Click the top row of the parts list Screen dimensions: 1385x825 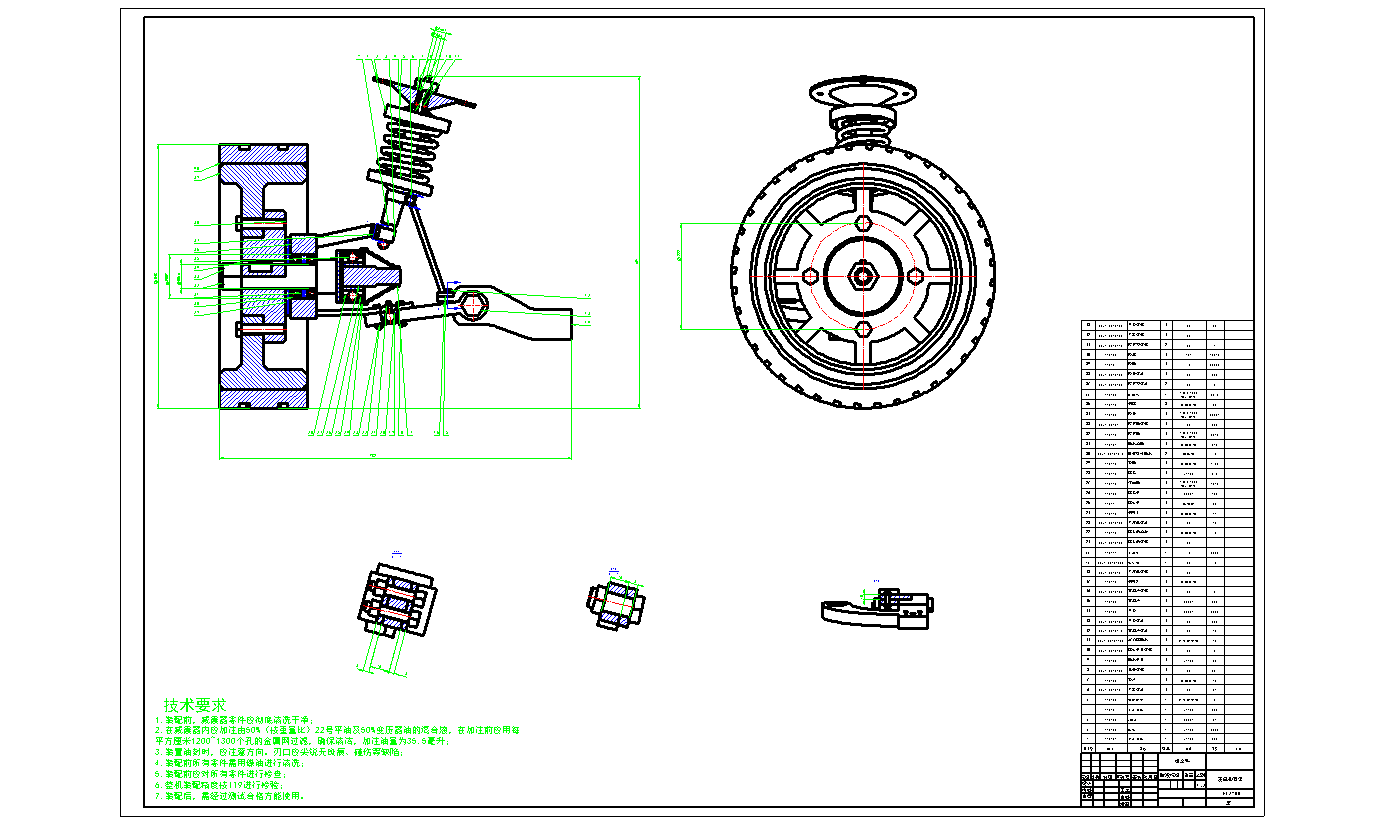pyautogui.click(x=1166, y=325)
